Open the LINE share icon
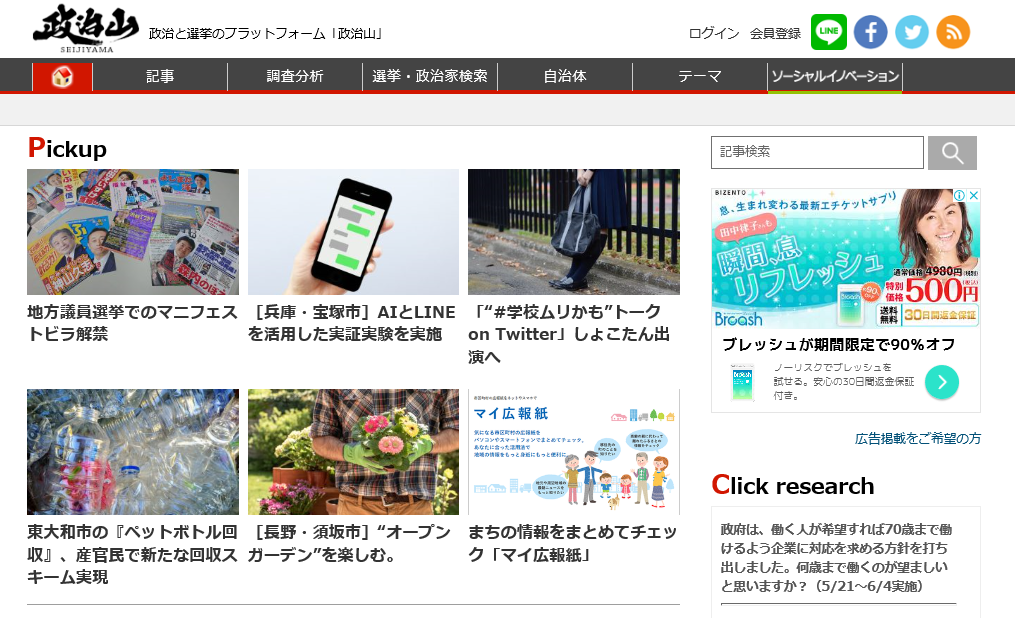1015x618 pixels. click(x=829, y=32)
